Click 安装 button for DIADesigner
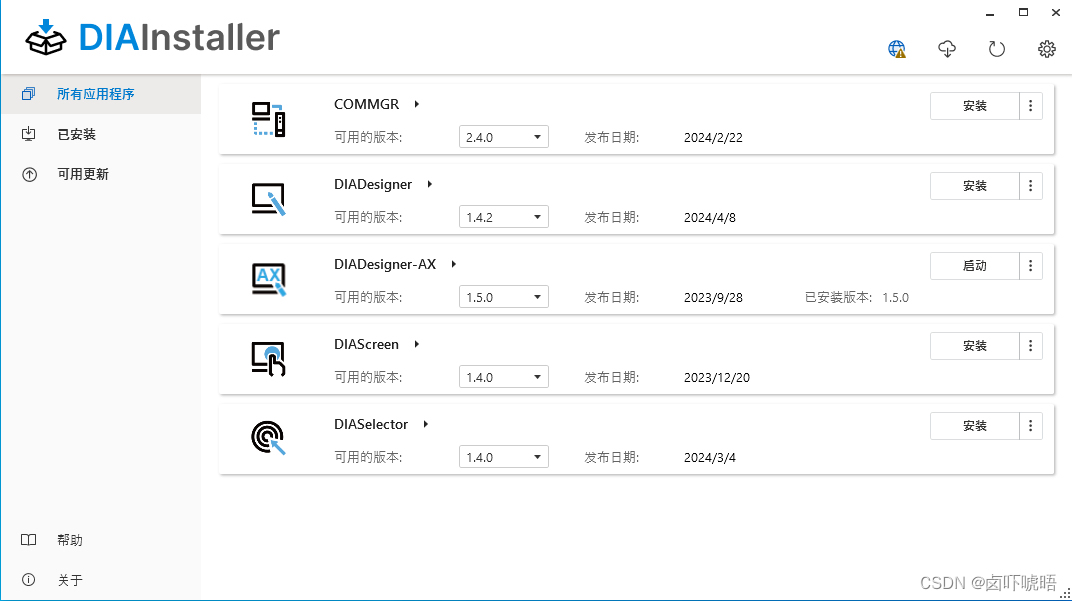Viewport: 1072px width, 601px height. [974, 186]
